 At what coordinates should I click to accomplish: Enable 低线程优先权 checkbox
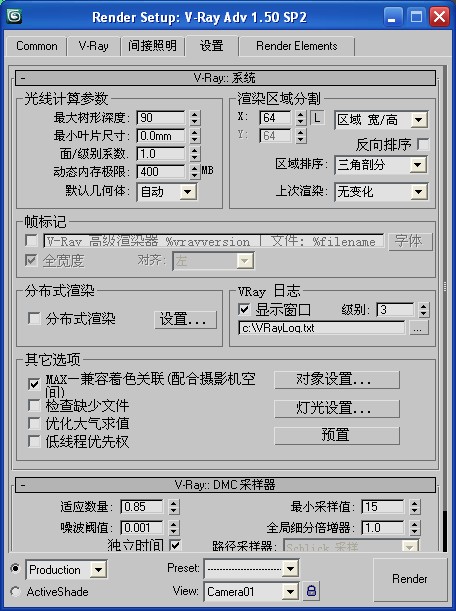pos(34,441)
